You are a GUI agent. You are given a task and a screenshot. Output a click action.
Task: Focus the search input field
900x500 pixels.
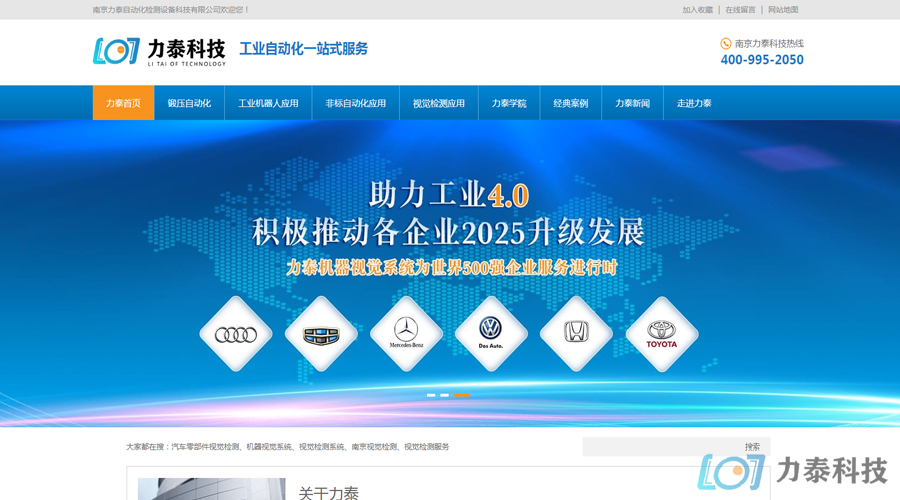tap(660, 447)
